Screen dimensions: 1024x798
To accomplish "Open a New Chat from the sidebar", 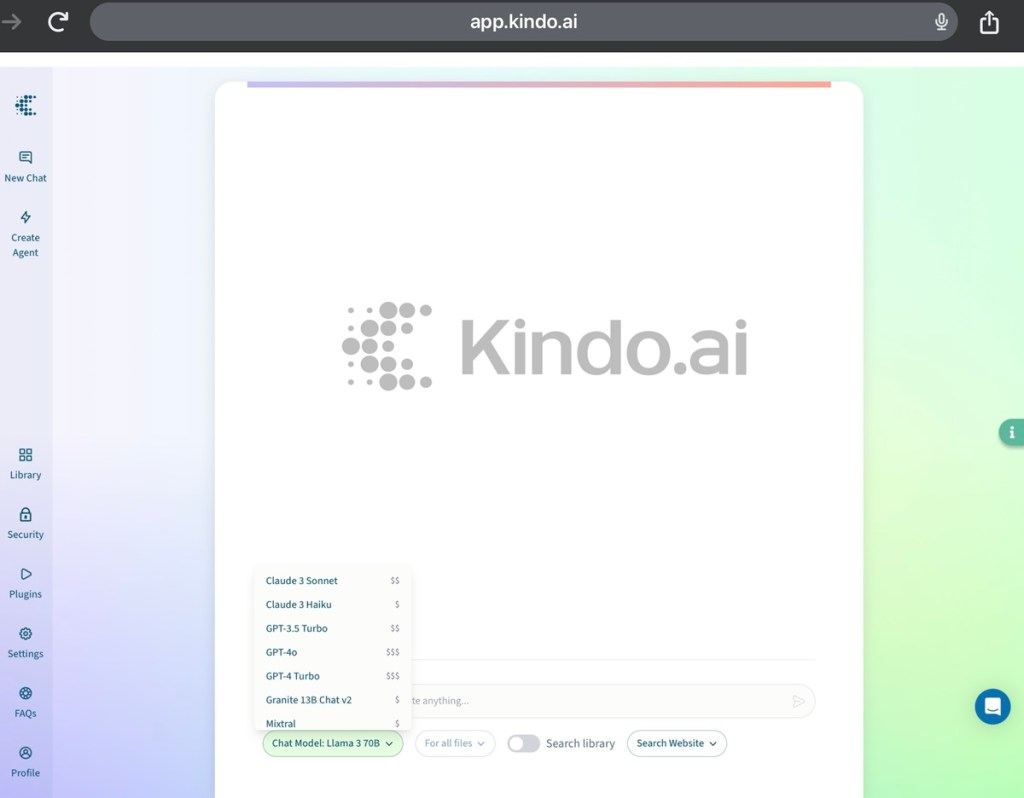I will 25,165.
